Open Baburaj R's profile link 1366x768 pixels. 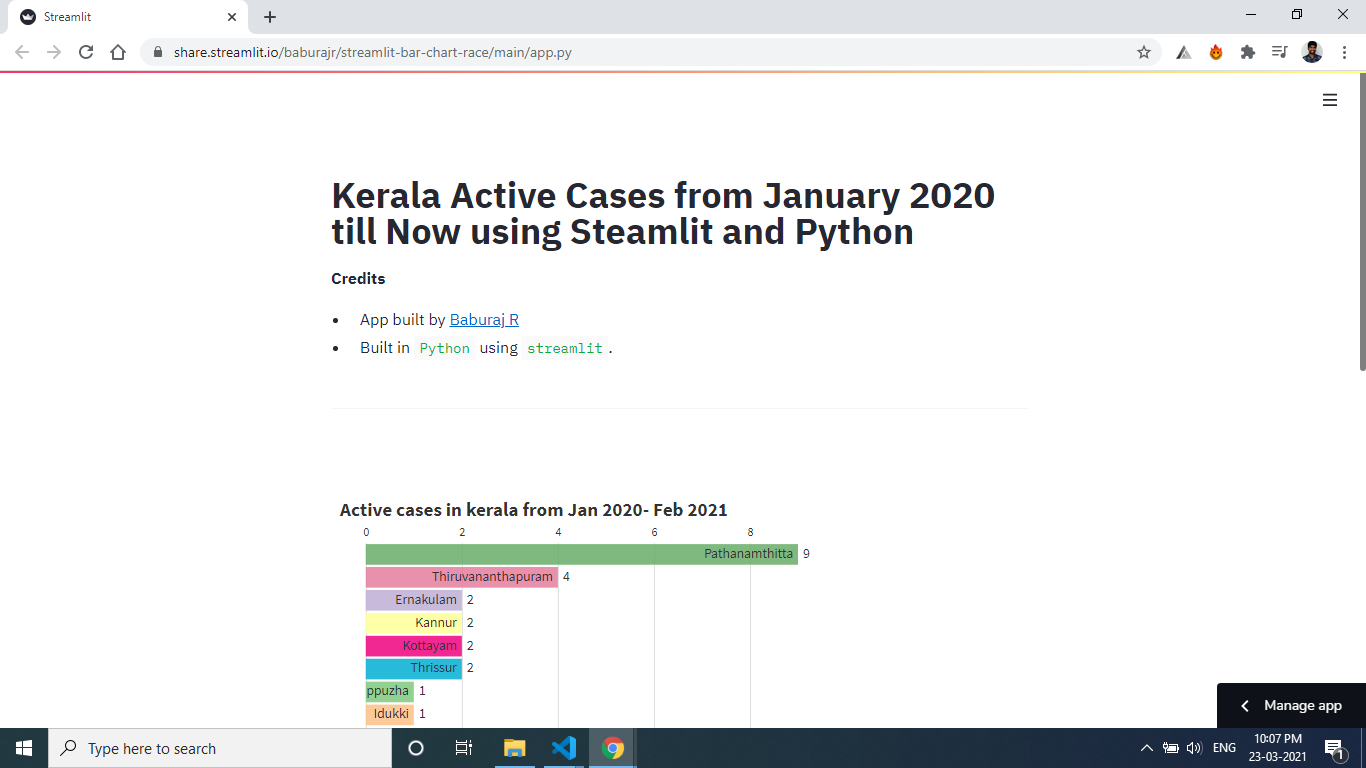point(484,320)
